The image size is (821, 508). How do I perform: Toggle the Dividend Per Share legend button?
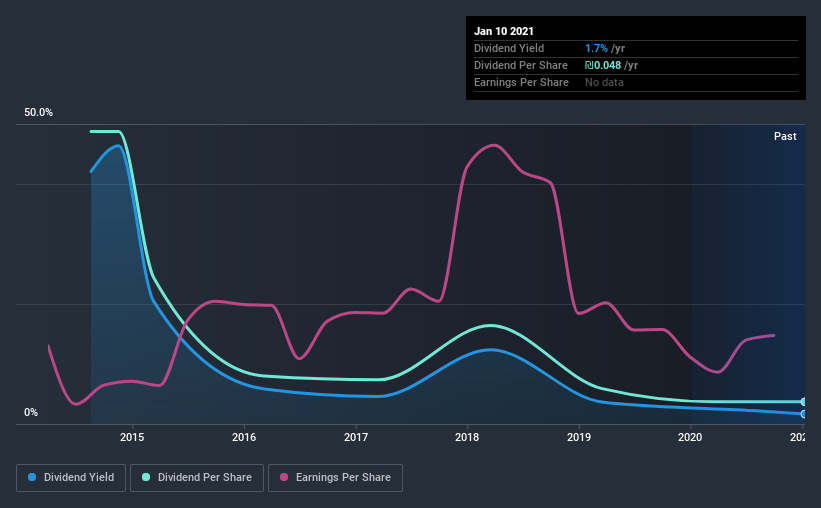pyautogui.click(x=197, y=478)
